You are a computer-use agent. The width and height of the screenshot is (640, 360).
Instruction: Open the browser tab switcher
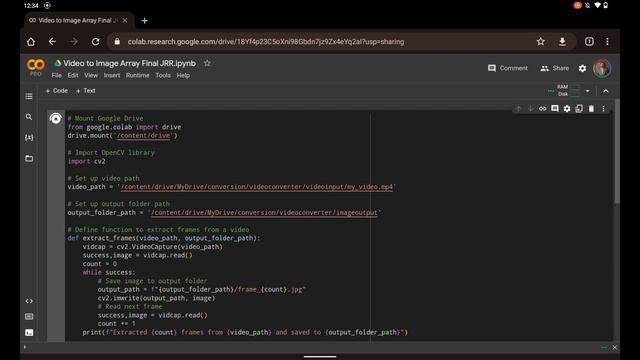tap(589, 42)
